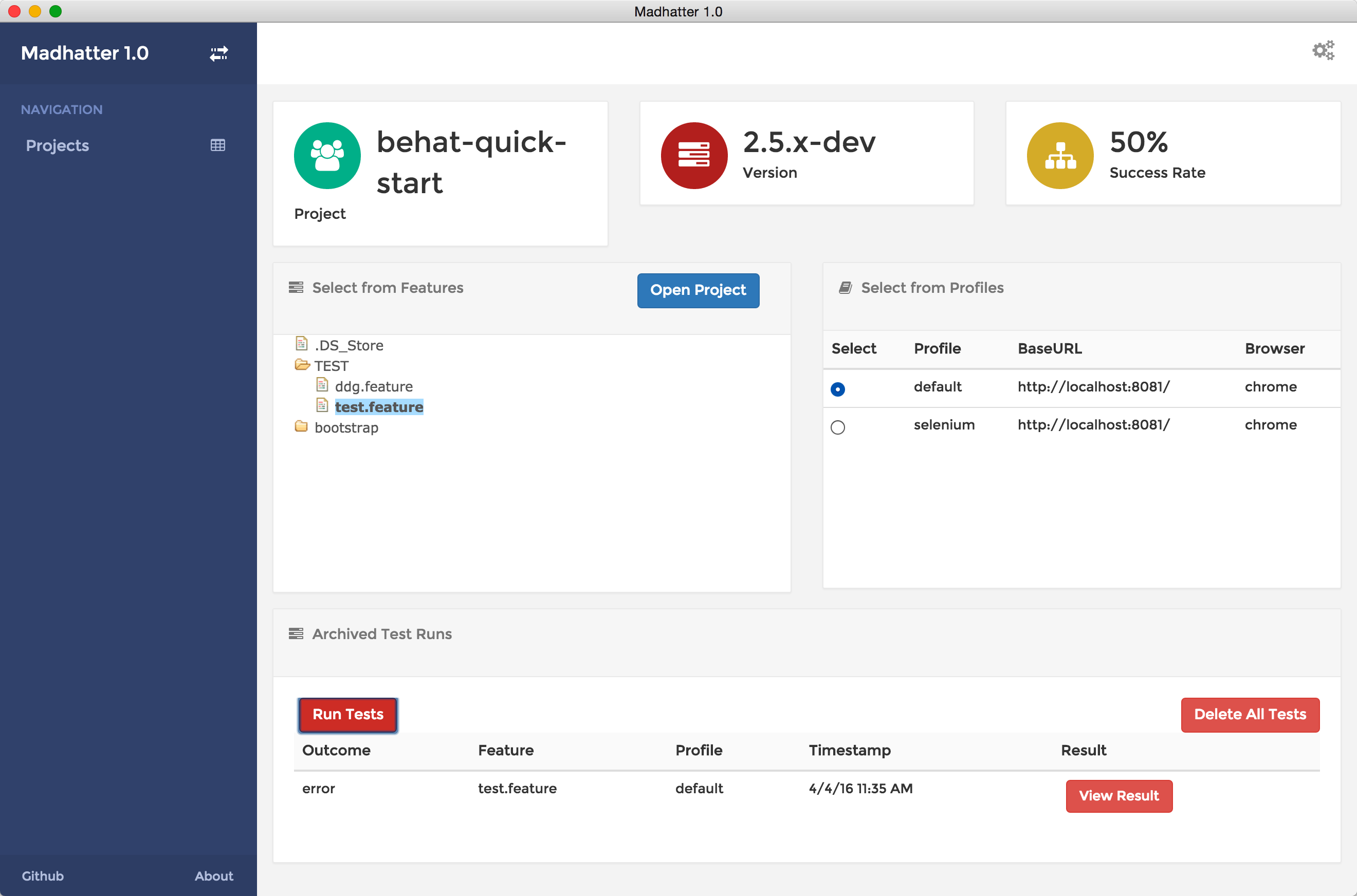Open settings via the gears icon
The width and height of the screenshot is (1357, 896).
1323,51
